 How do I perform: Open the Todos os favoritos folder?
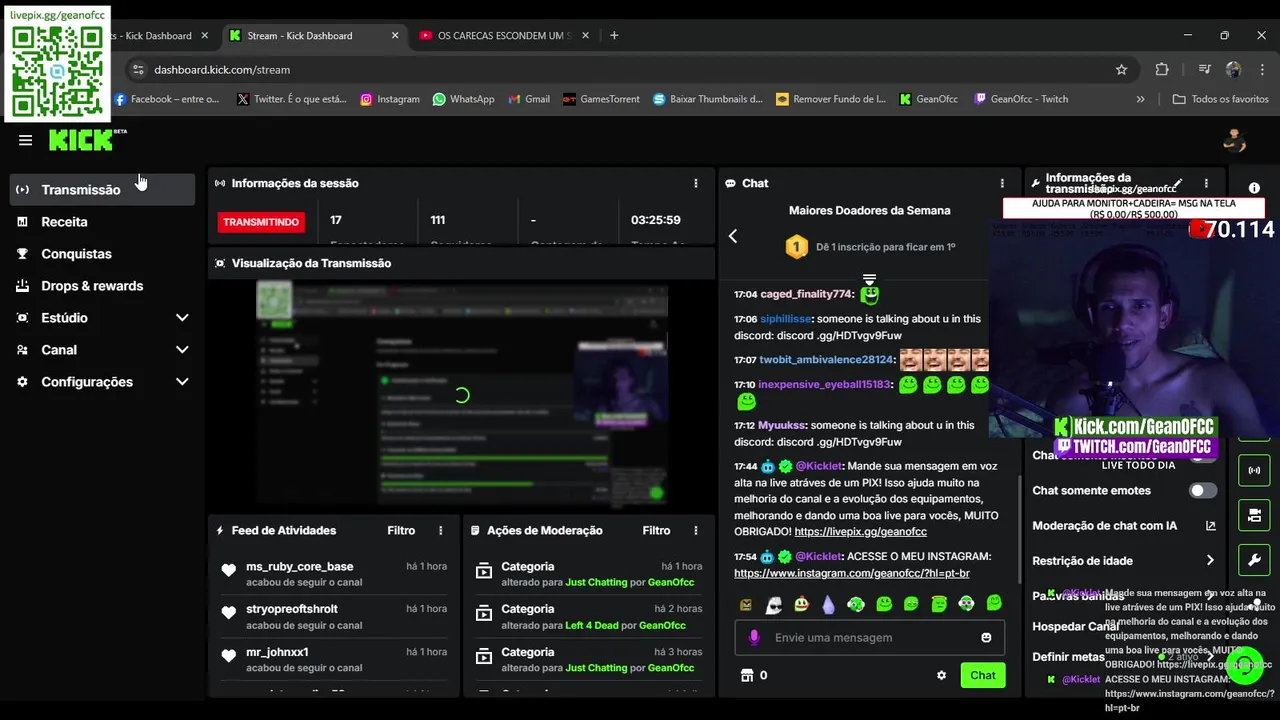click(x=1221, y=99)
